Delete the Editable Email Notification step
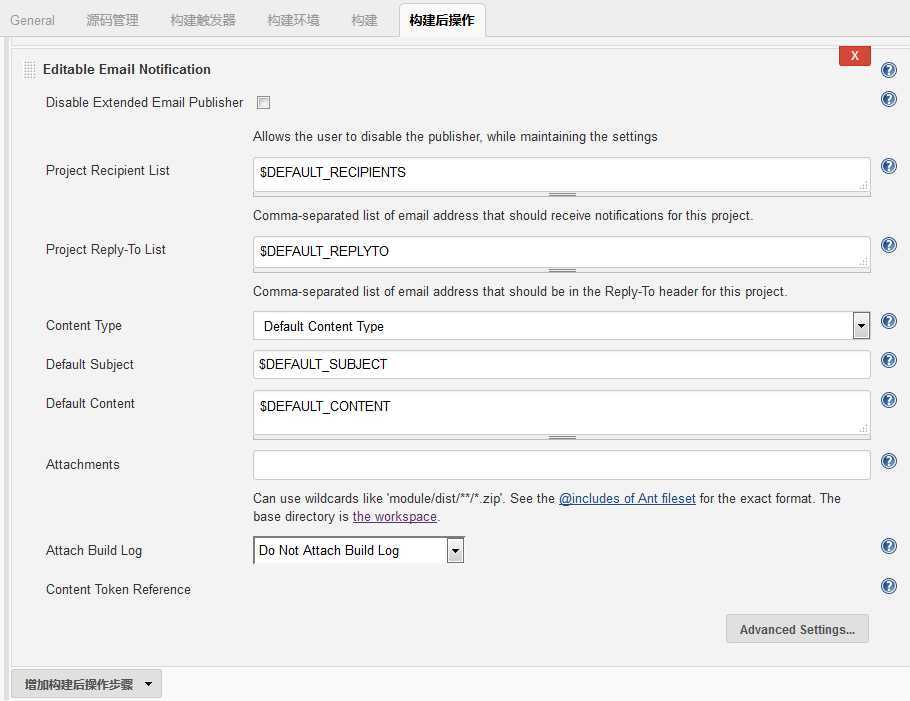 [x=854, y=56]
